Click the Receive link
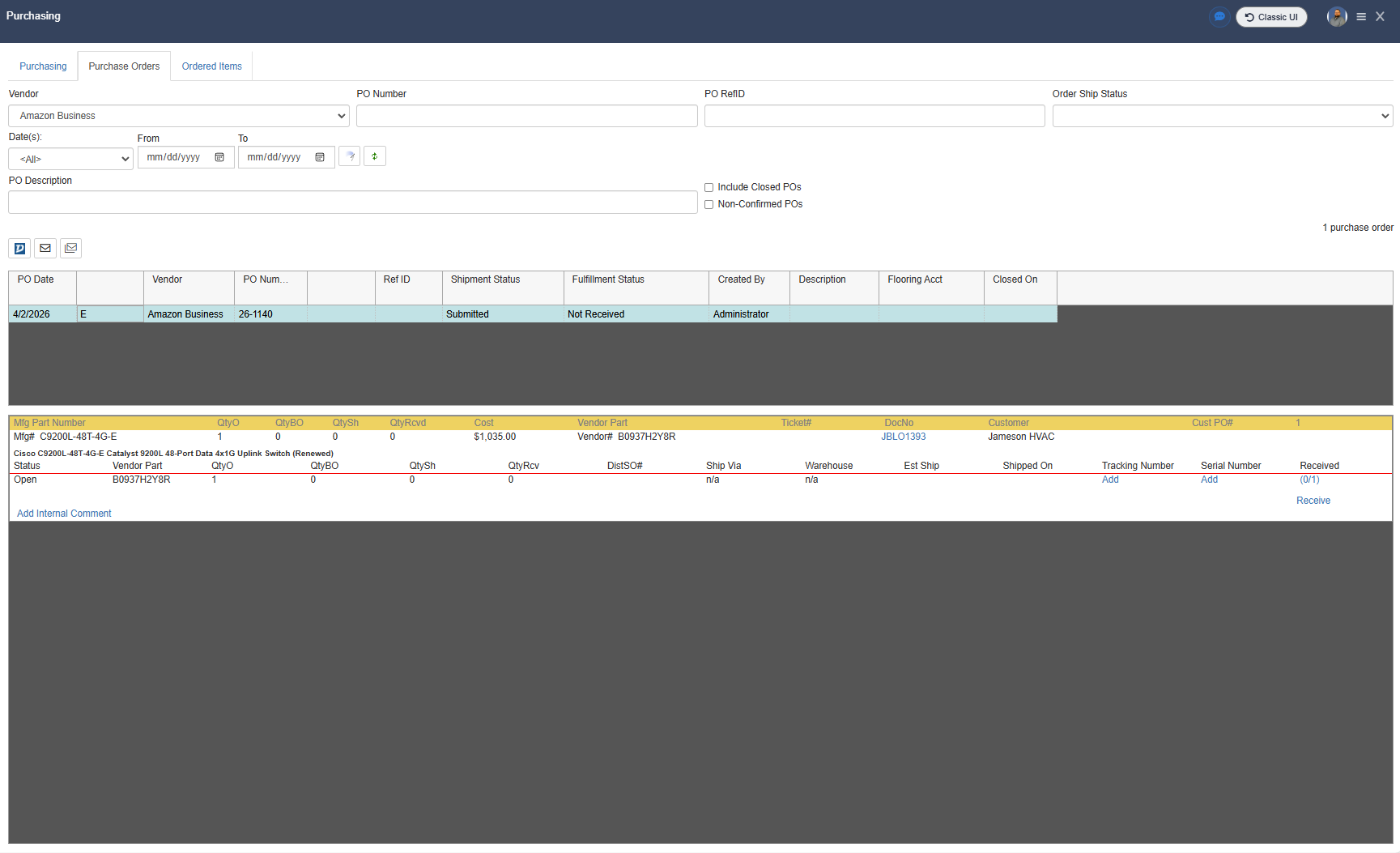The image size is (1400, 853). click(1313, 501)
